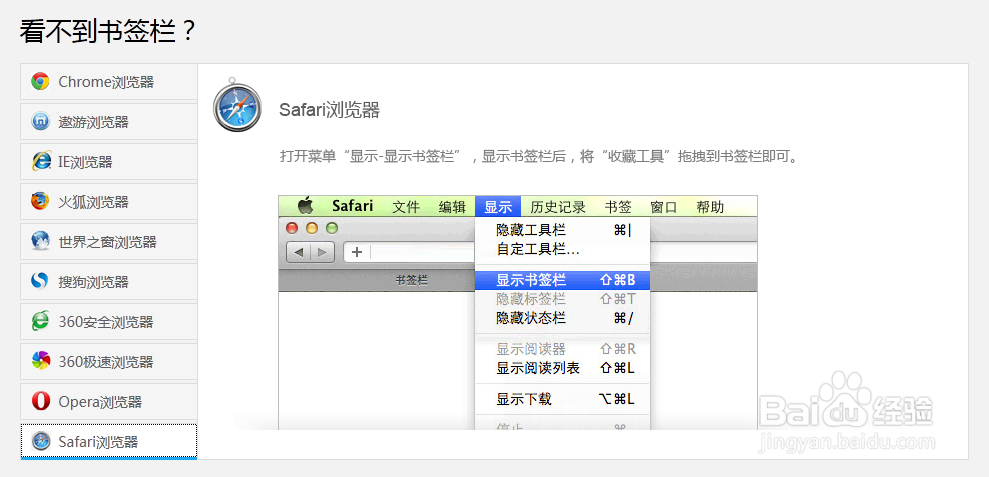Click the green zoom window dot
989x477 pixels.
[331, 228]
